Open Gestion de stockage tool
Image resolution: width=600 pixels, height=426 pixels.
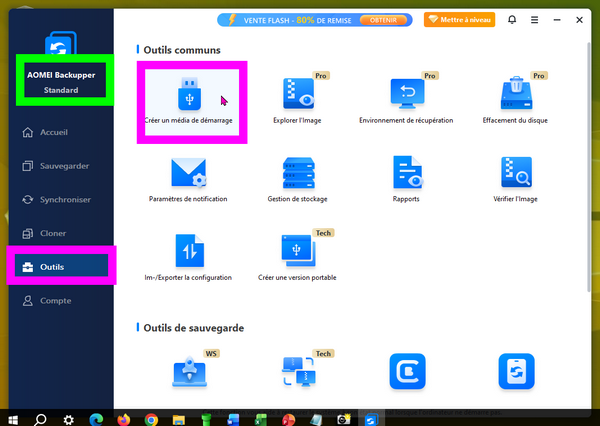click(x=300, y=177)
